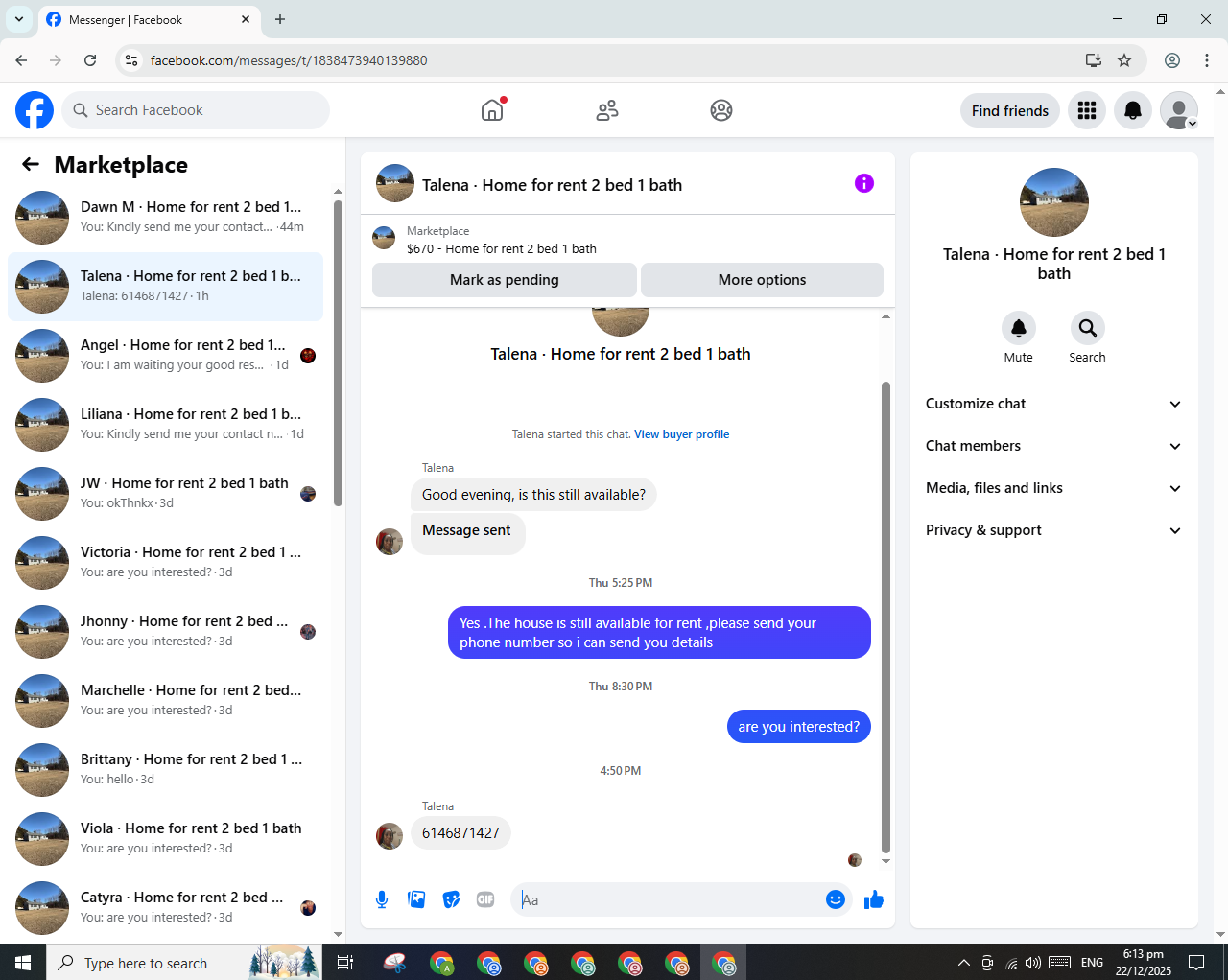Click the browser reload icon
The image size is (1228, 980).
(x=90, y=60)
